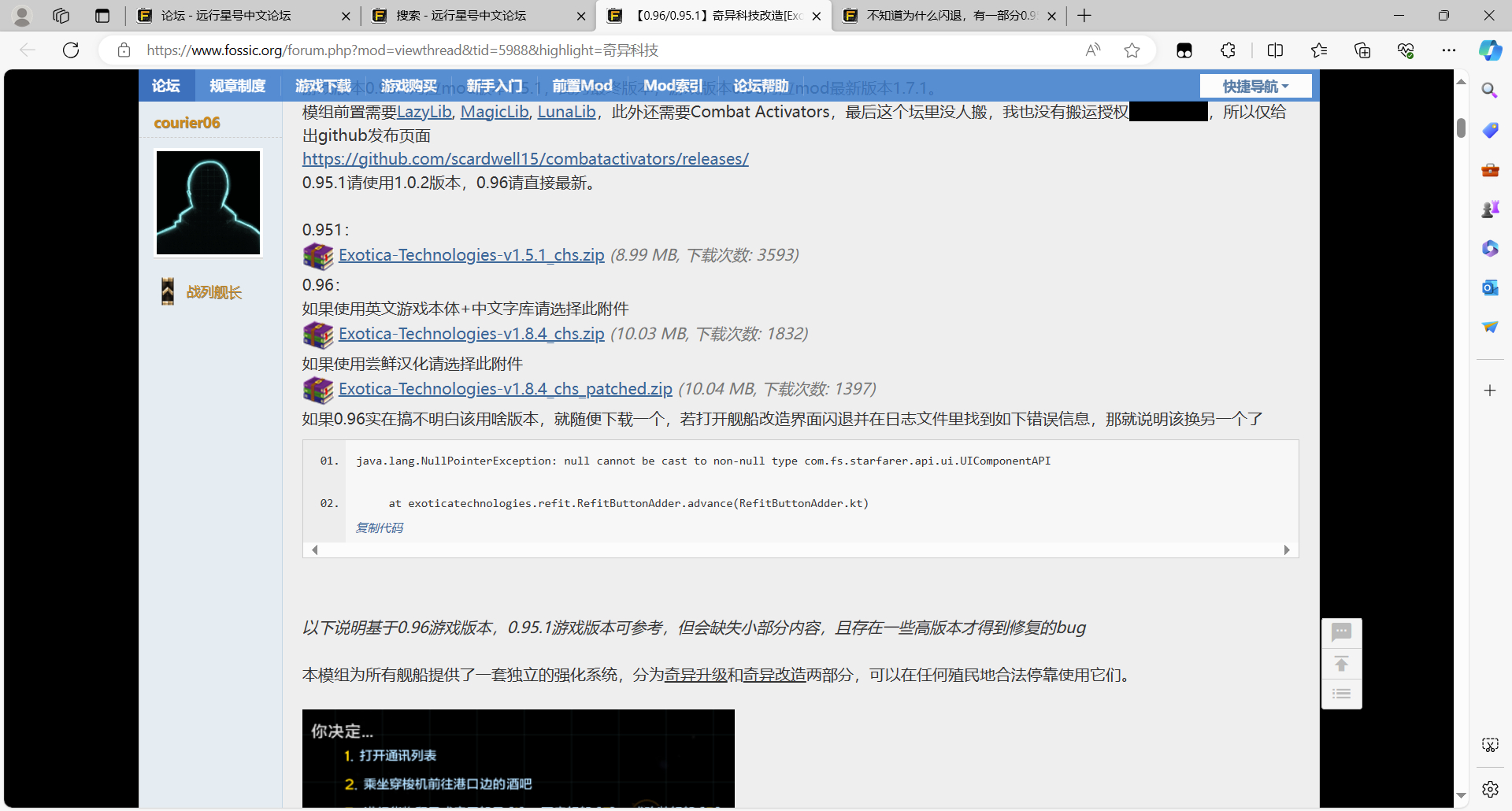Open the 快捷导航 dropdown
This screenshot has width=1512, height=811.
pos(1254,86)
